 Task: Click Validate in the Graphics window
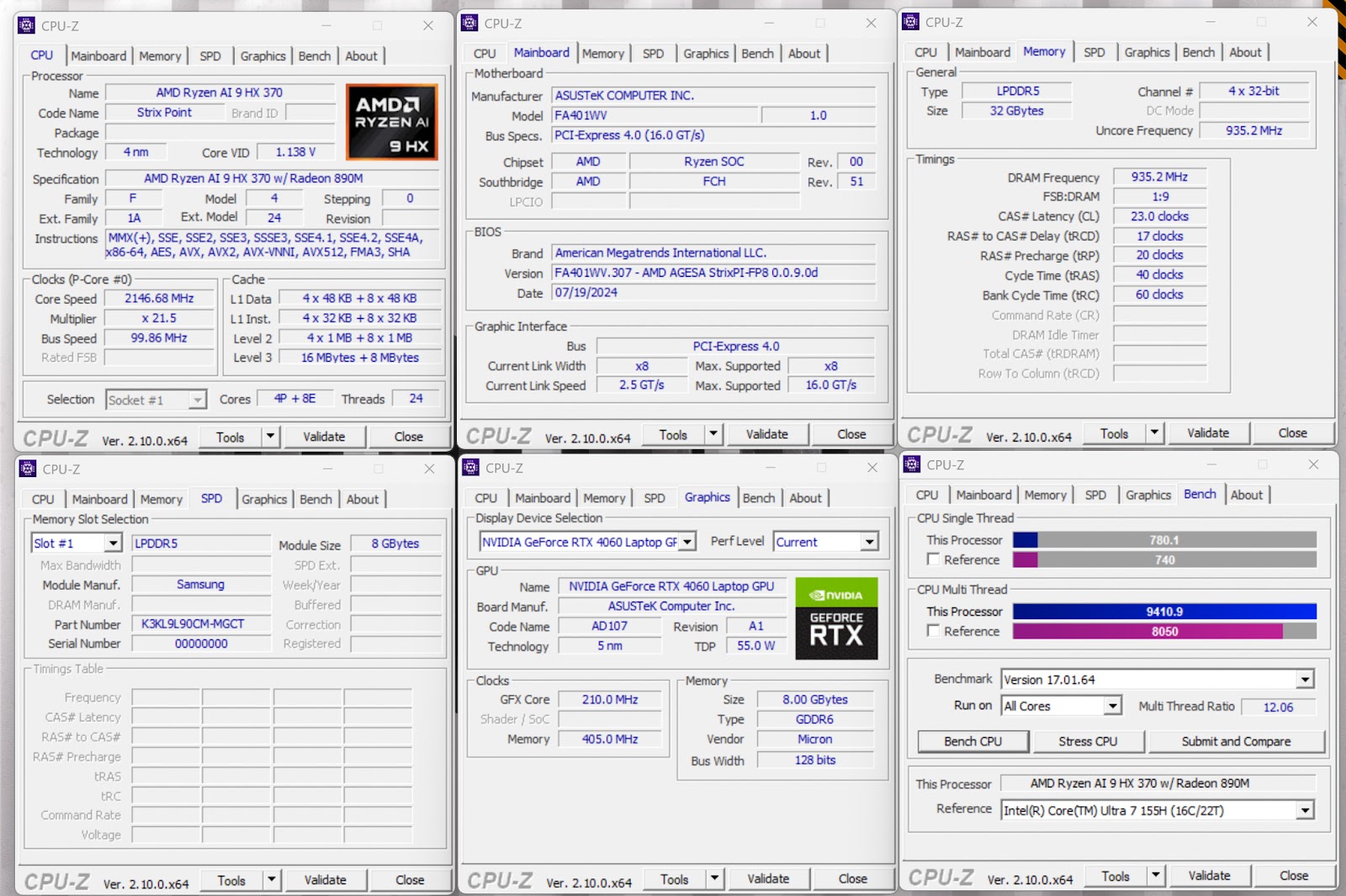tap(768, 878)
